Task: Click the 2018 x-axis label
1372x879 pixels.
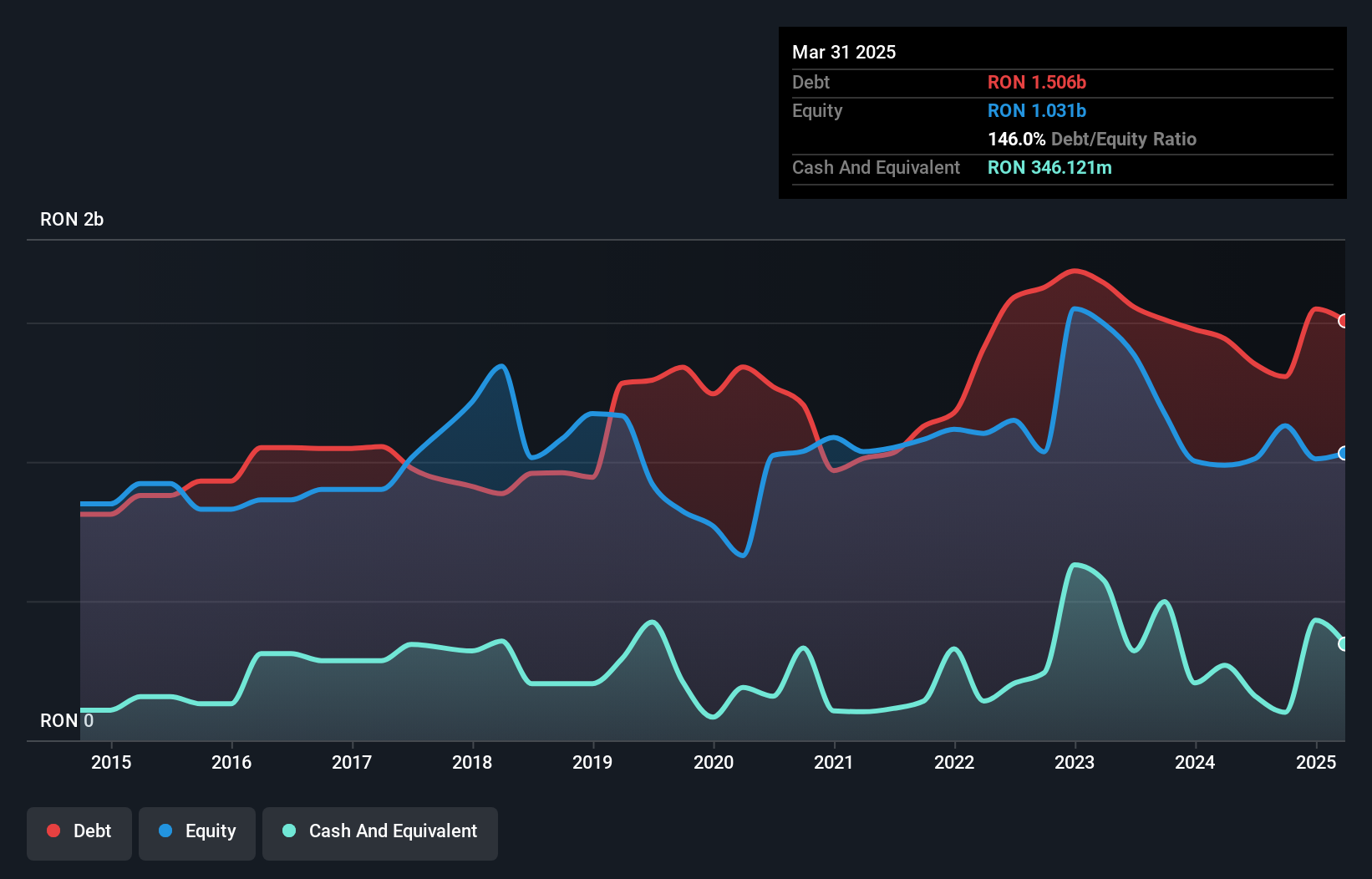Action: [472, 762]
